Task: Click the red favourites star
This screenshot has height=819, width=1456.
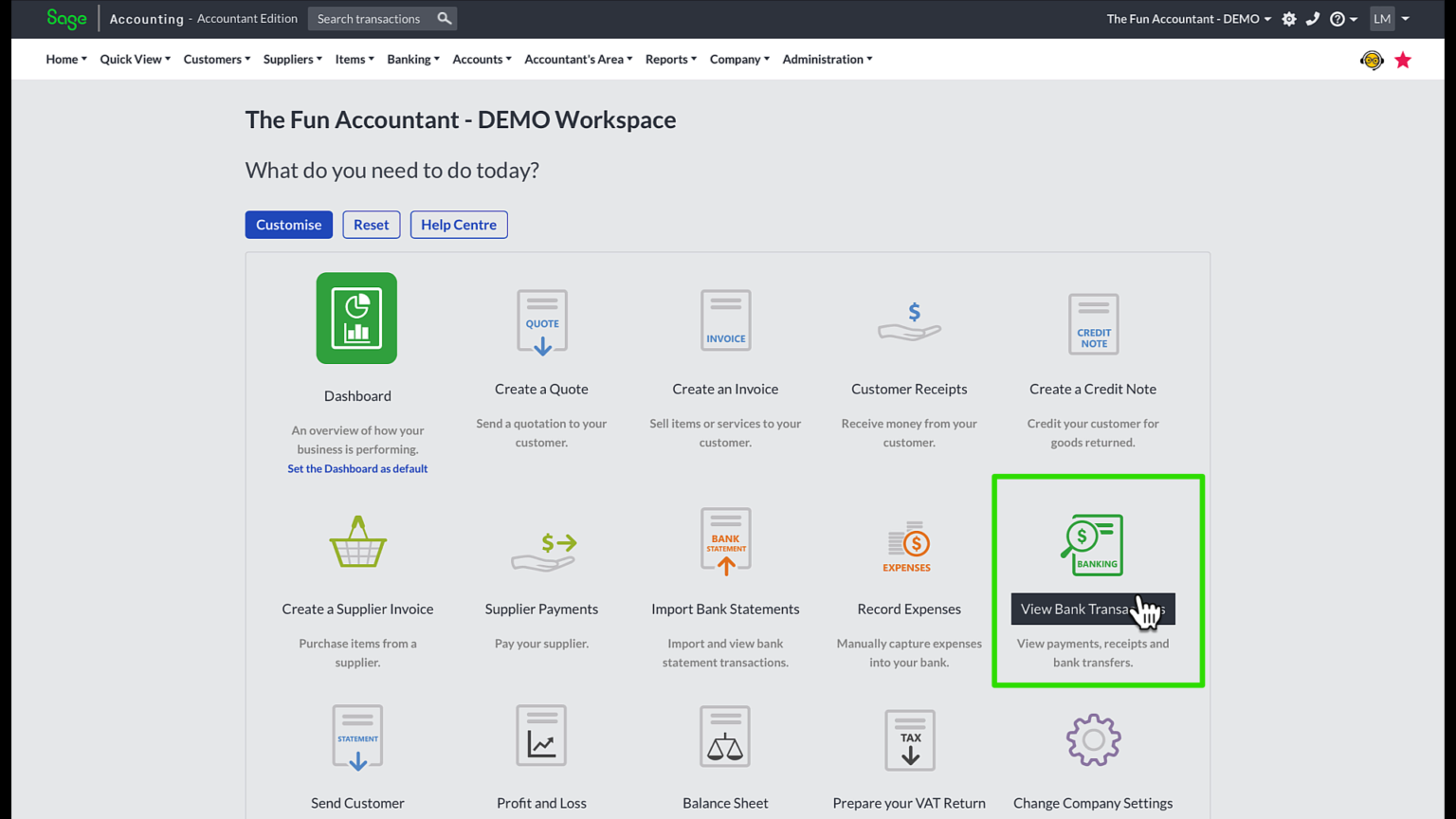Action: click(1403, 59)
